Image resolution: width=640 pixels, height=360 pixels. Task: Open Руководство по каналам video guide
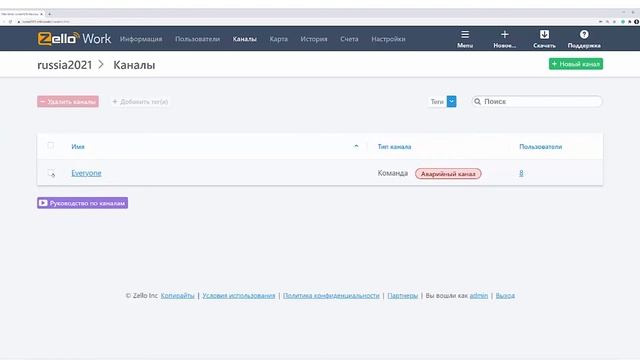pyautogui.click(x=82, y=203)
